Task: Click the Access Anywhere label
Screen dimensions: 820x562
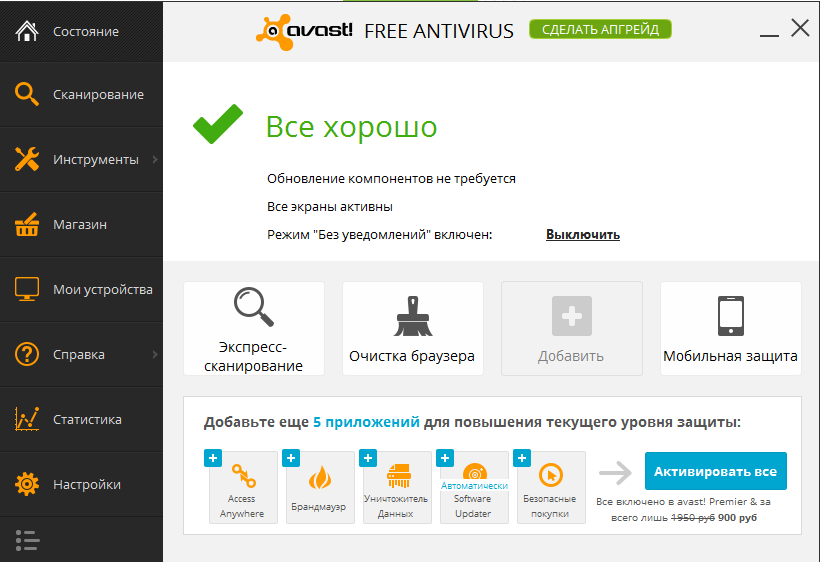Action: click(x=242, y=506)
